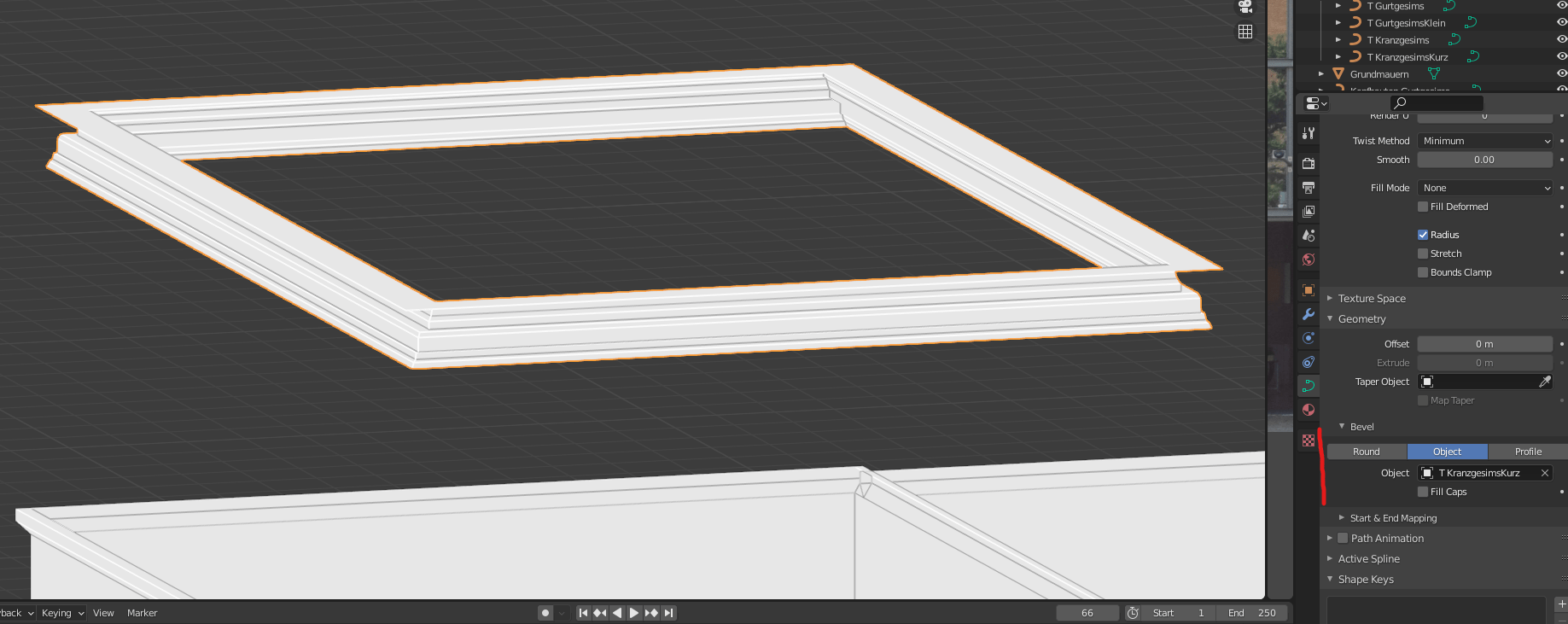Open the auto keying options dropdown
The width and height of the screenshot is (1568, 624).
[562, 613]
